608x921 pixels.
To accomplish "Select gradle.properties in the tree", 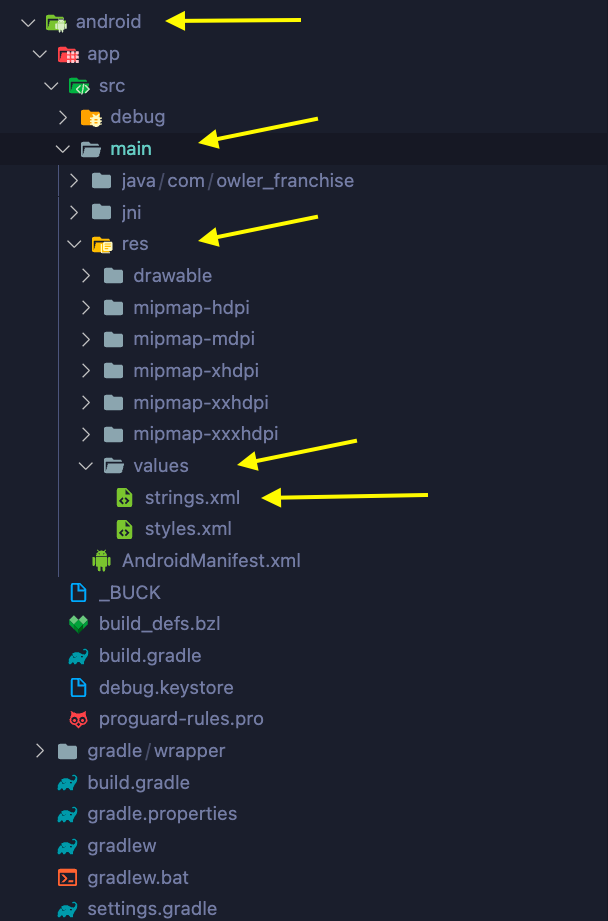I will coord(161,814).
